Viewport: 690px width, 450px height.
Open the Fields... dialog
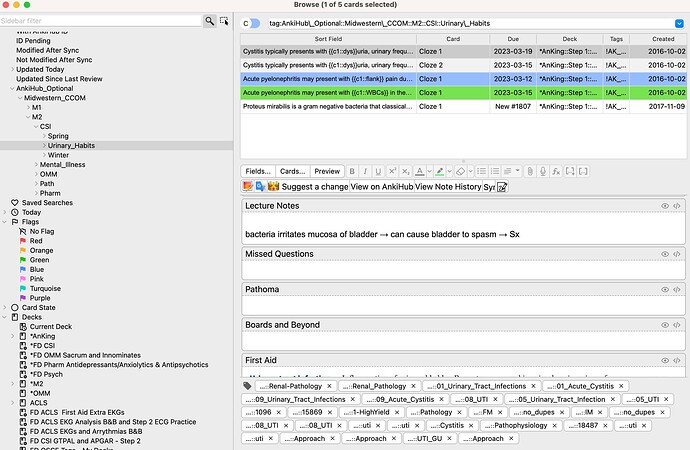coord(258,172)
